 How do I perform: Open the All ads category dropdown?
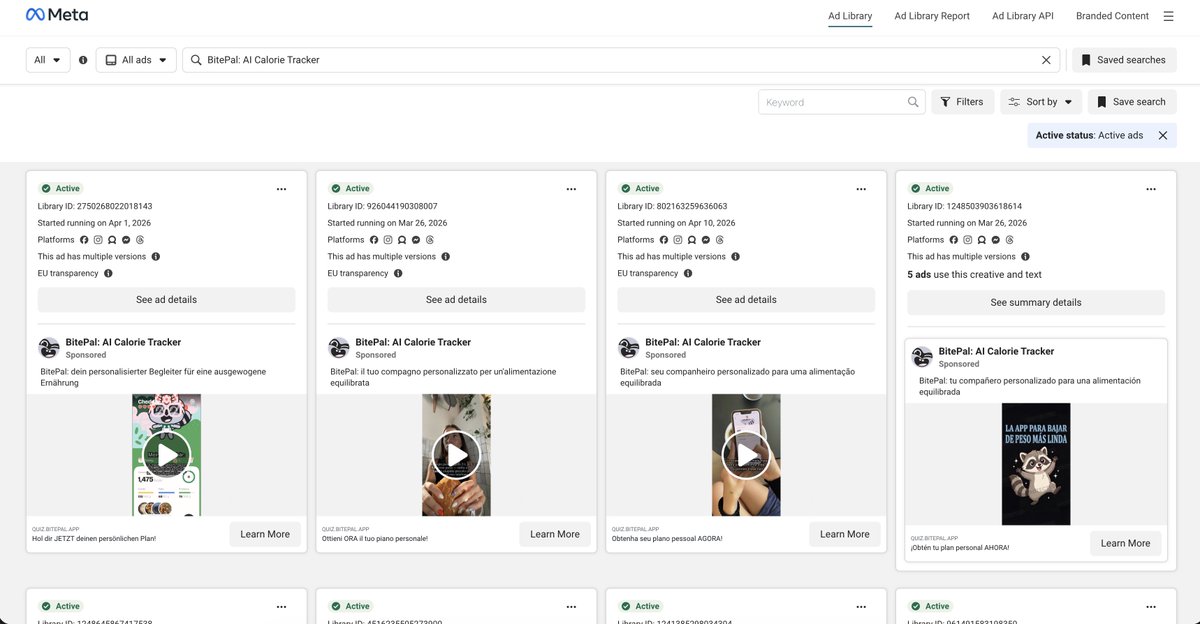(x=136, y=60)
